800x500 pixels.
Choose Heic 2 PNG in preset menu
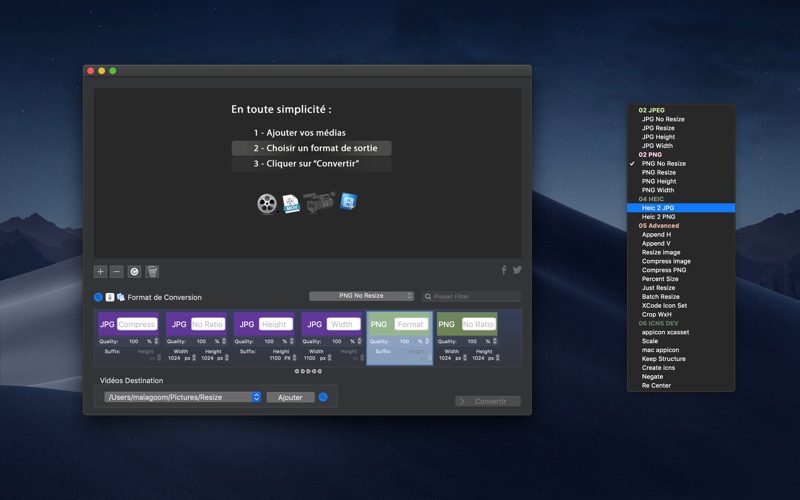[681, 217]
